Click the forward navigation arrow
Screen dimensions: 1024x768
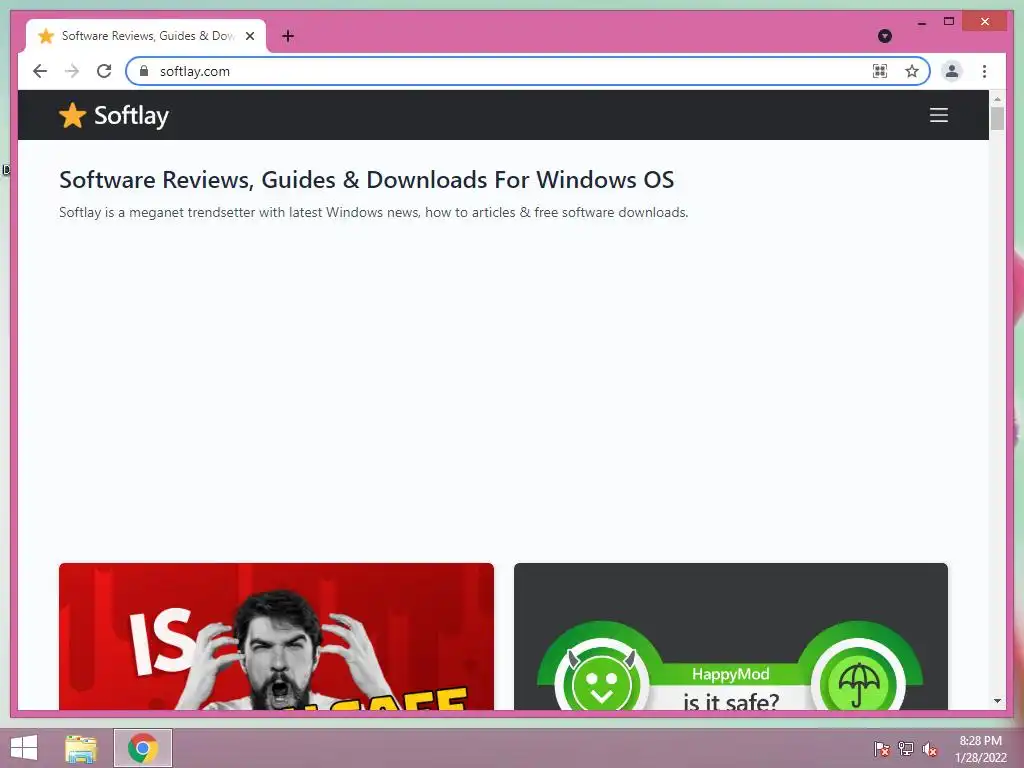(72, 71)
